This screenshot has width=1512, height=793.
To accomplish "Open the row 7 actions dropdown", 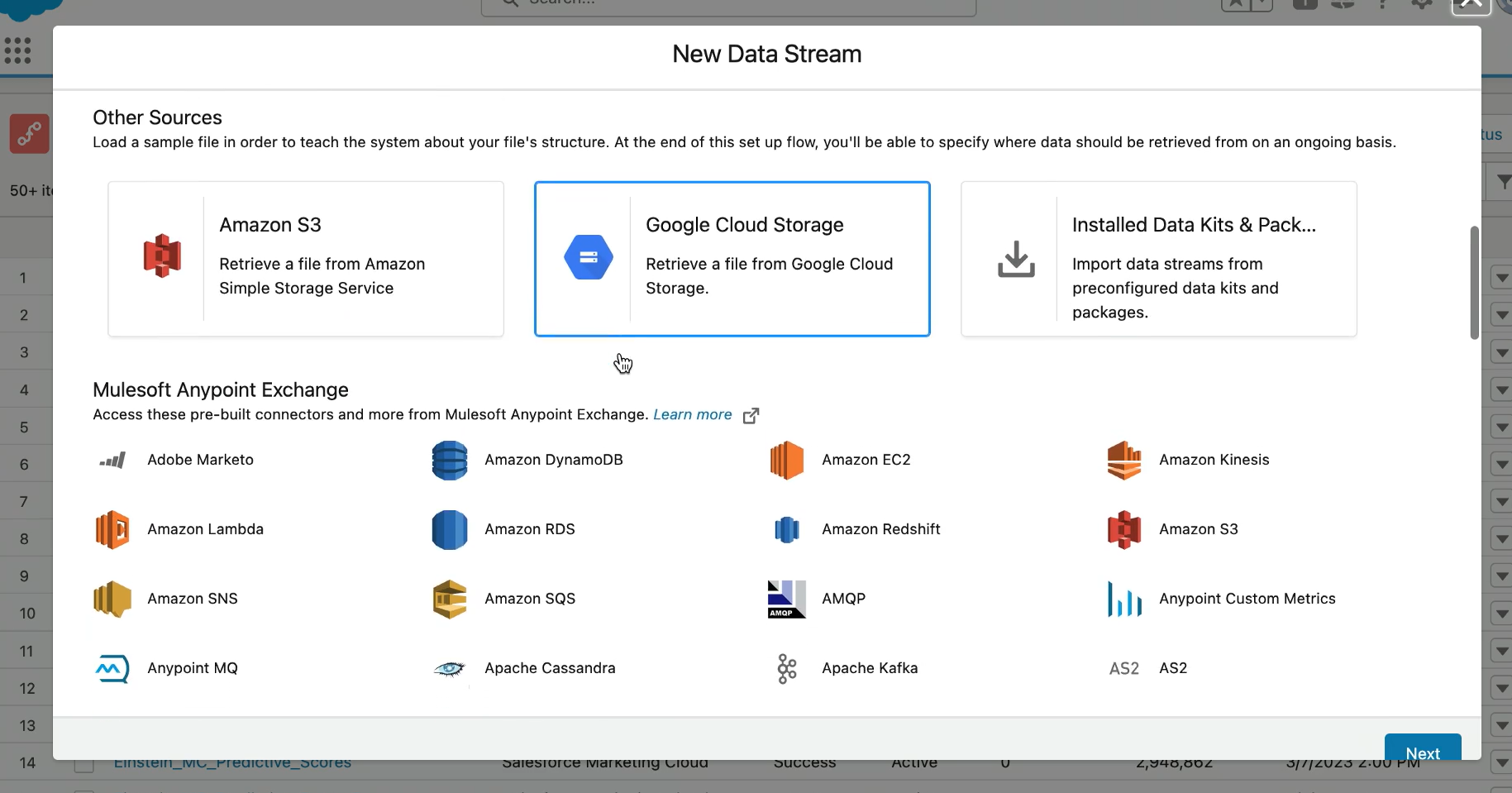I will click(x=1501, y=502).
